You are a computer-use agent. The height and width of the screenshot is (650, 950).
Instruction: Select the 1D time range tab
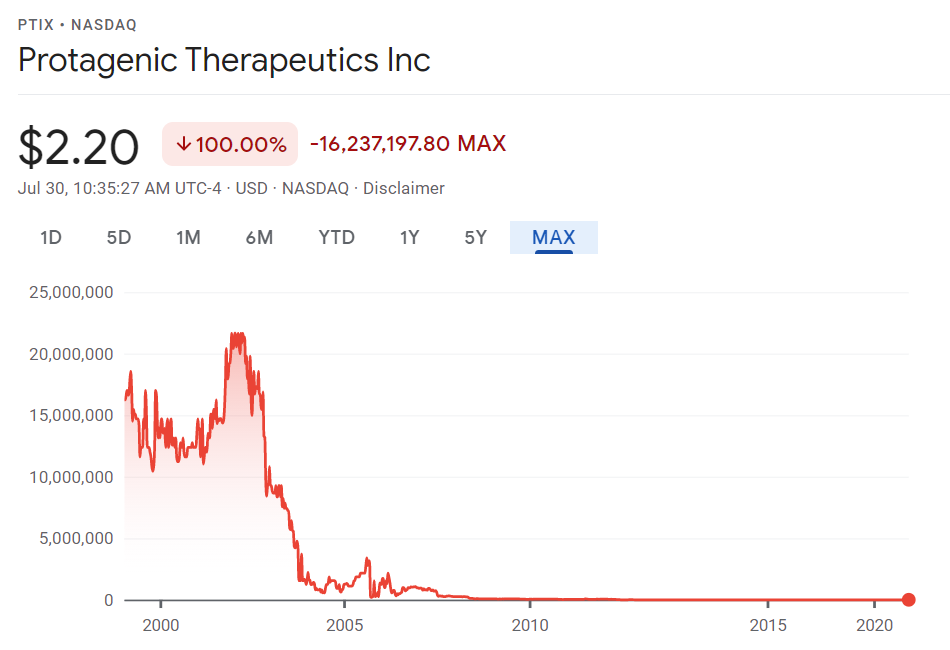pyautogui.click(x=51, y=237)
